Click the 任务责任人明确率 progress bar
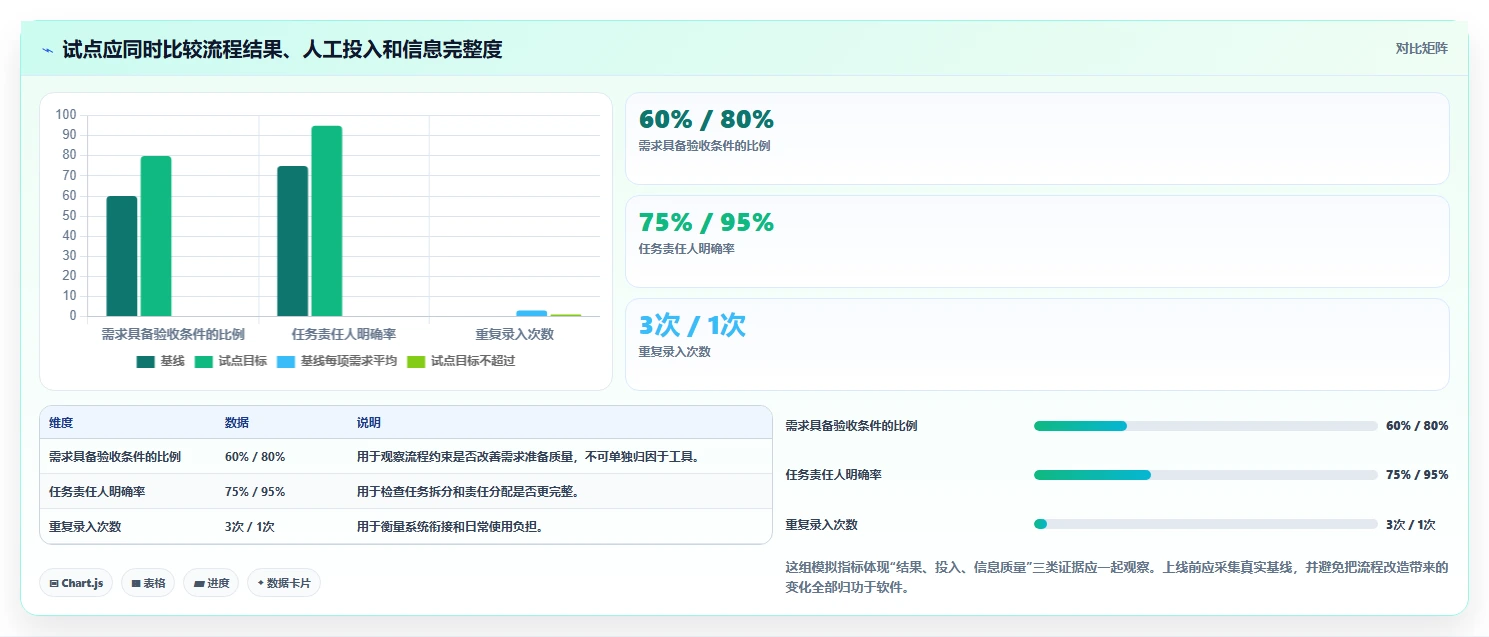 pos(1205,475)
